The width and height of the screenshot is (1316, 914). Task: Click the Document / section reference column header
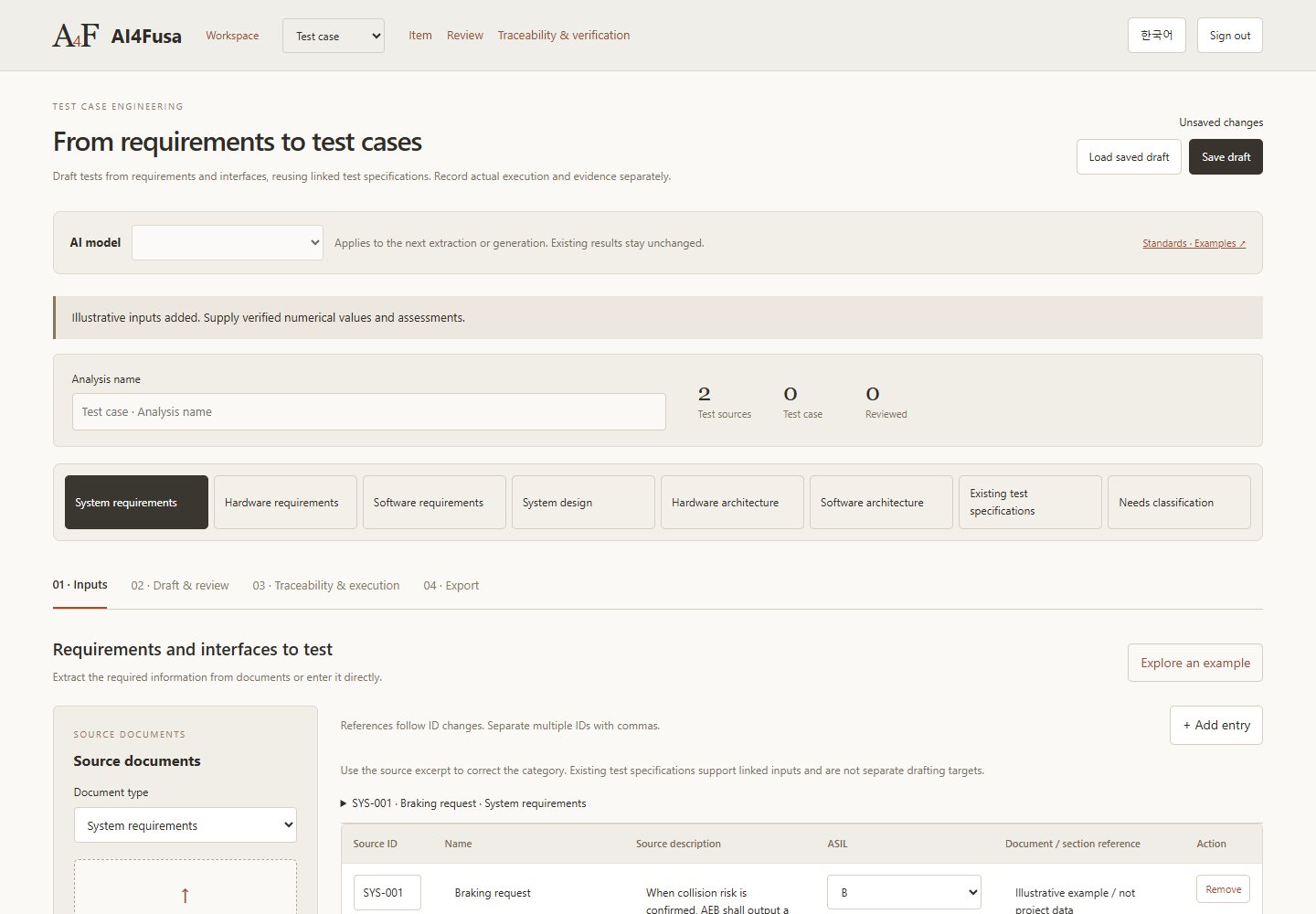click(x=1073, y=844)
